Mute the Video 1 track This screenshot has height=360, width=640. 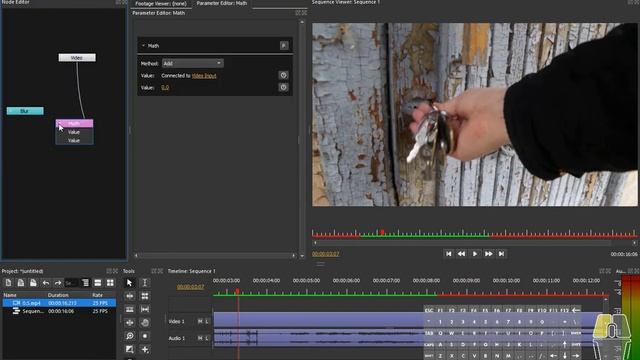pyautogui.click(x=200, y=322)
